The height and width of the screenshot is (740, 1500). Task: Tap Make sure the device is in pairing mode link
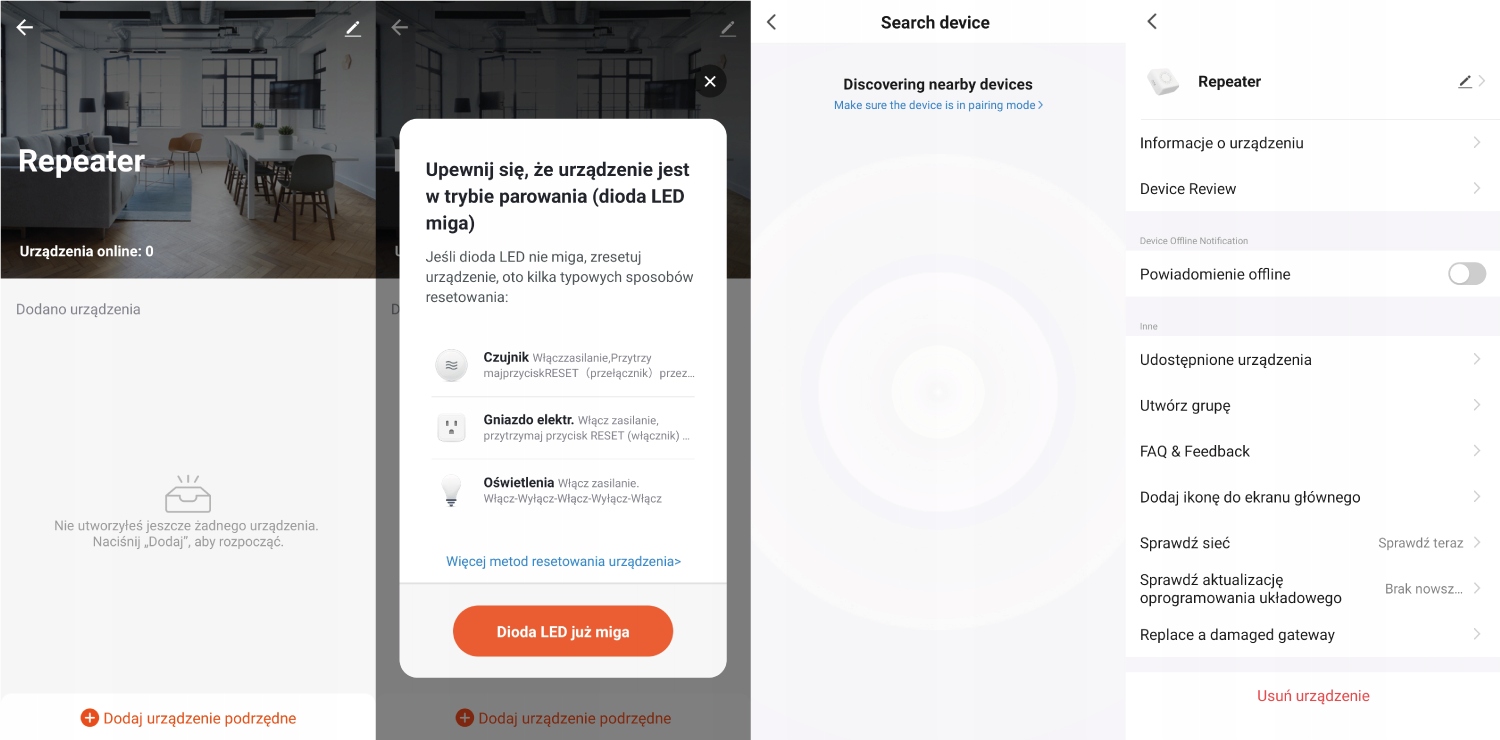pyautogui.click(x=938, y=105)
